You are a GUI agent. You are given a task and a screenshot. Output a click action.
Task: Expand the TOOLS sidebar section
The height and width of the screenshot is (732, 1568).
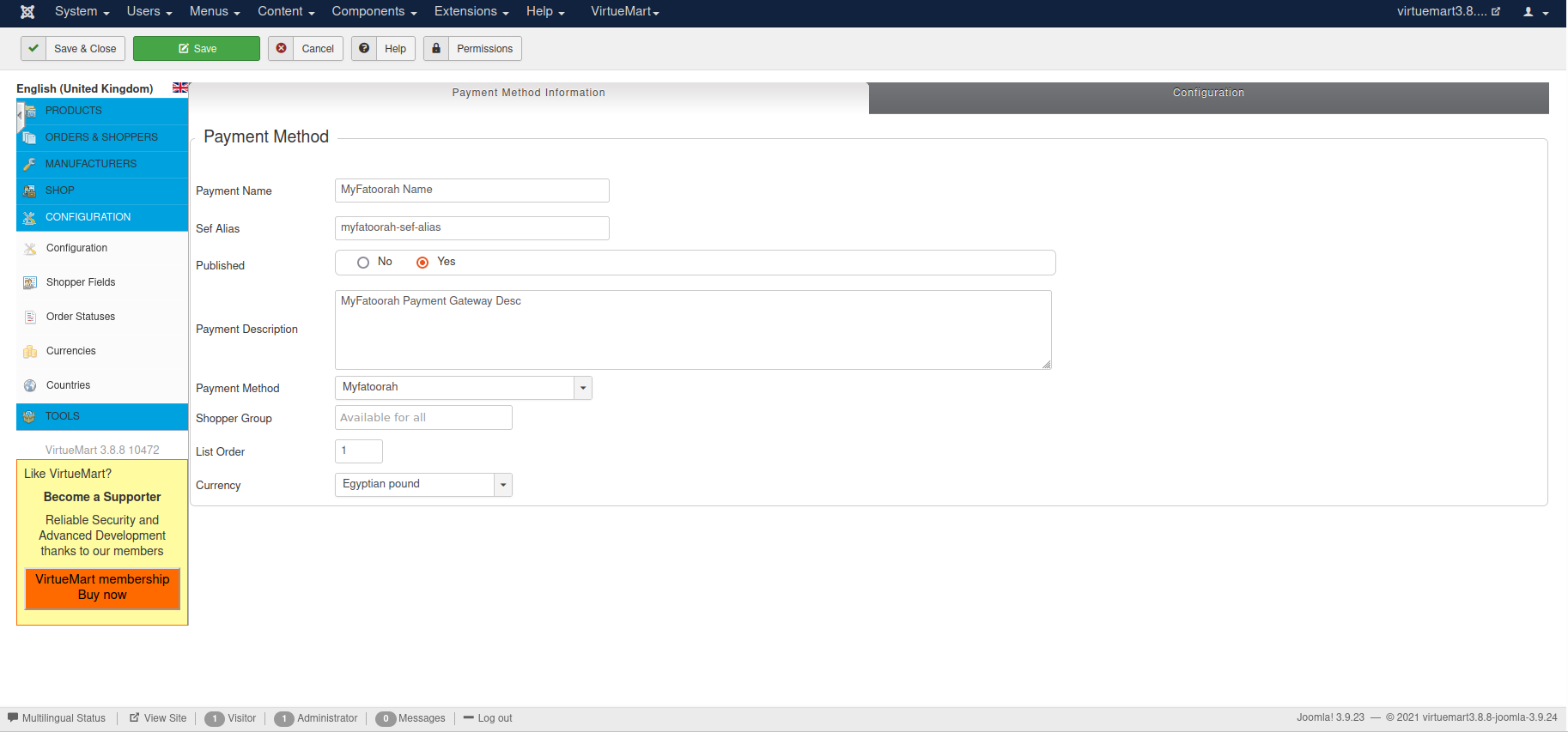102,417
